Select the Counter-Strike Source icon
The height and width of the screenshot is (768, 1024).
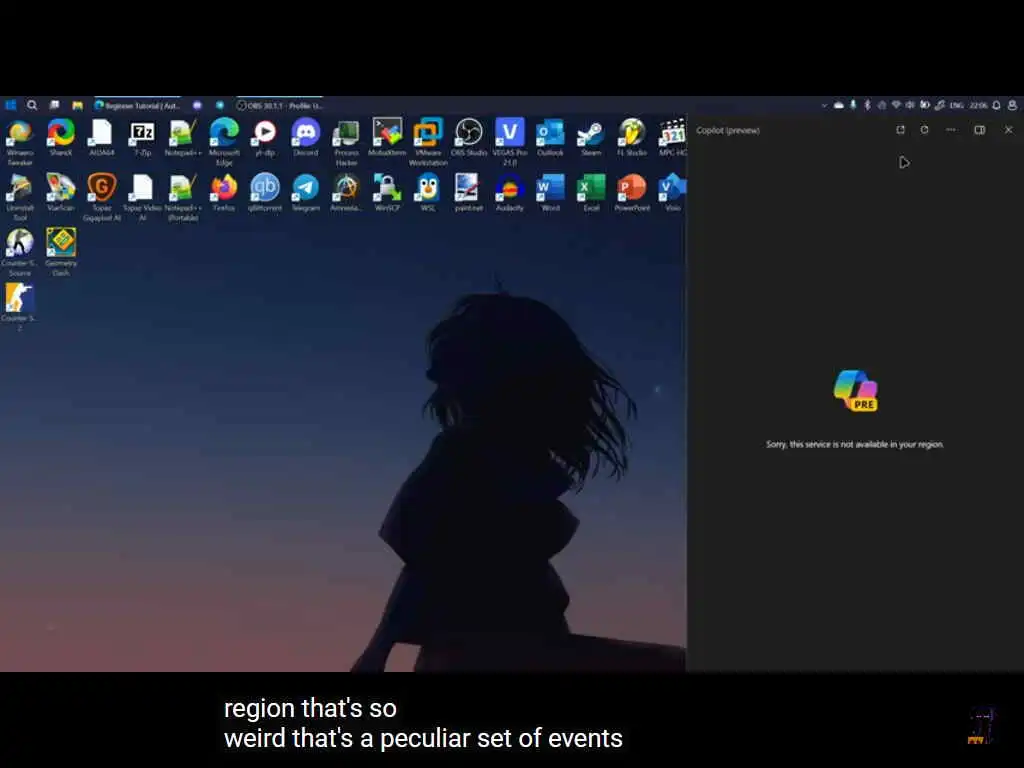point(20,252)
